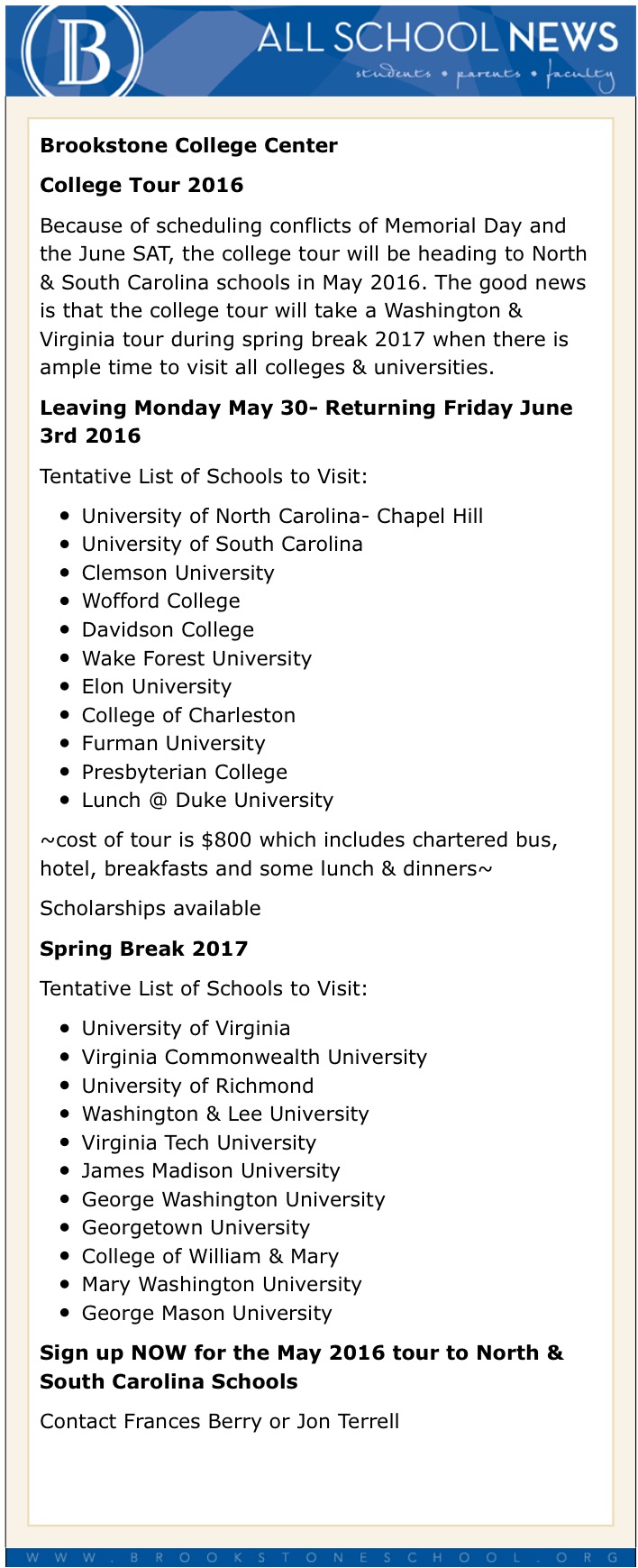This screenshot has width=638, height=1568.
Task: Select the Spring Break 2017 heading
Action: (143, 949)
